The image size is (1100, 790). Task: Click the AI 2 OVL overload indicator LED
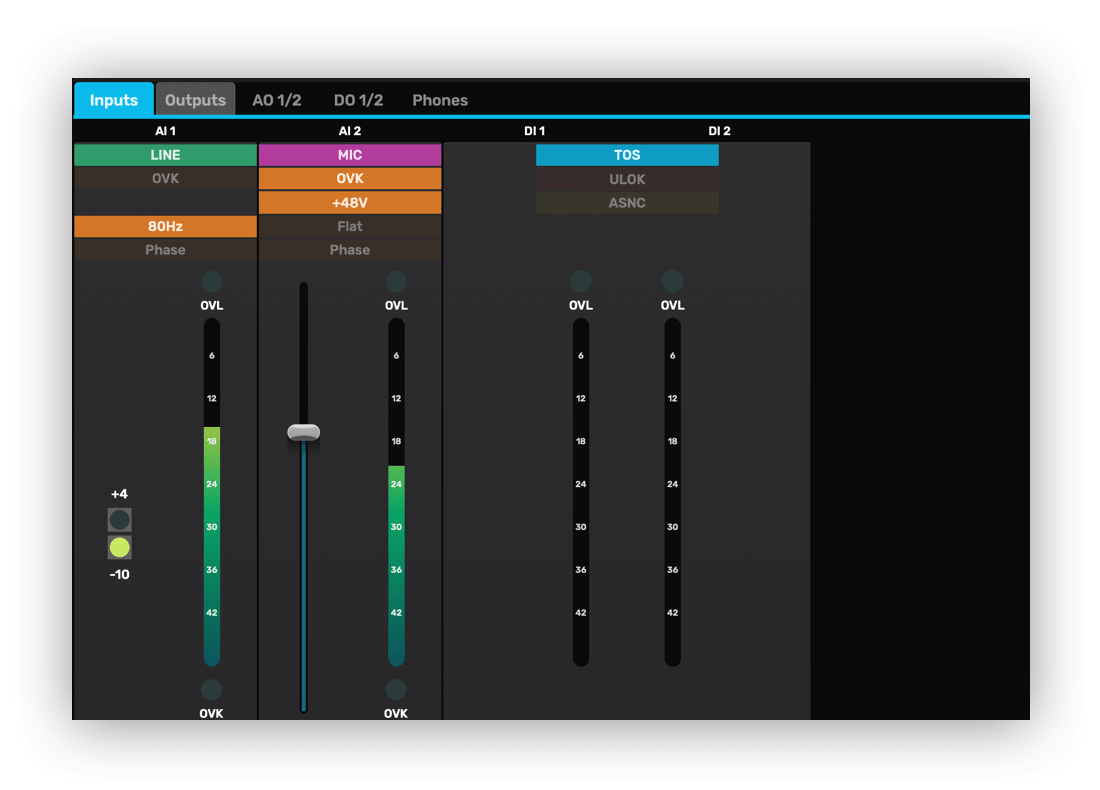pyautogui.click(x=396, y=281)
